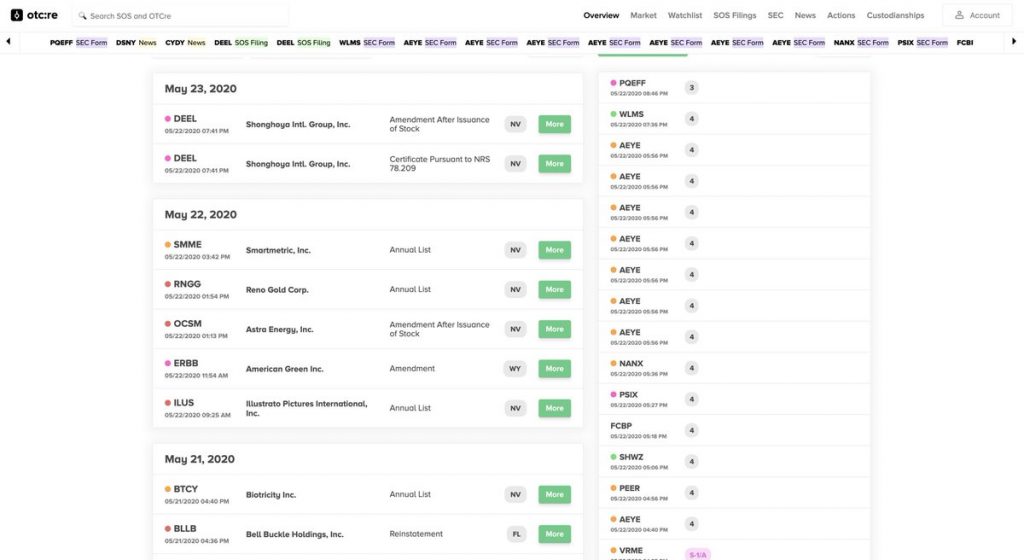Click NV state badge in SMME row
1024x560 pixels.
515,250
